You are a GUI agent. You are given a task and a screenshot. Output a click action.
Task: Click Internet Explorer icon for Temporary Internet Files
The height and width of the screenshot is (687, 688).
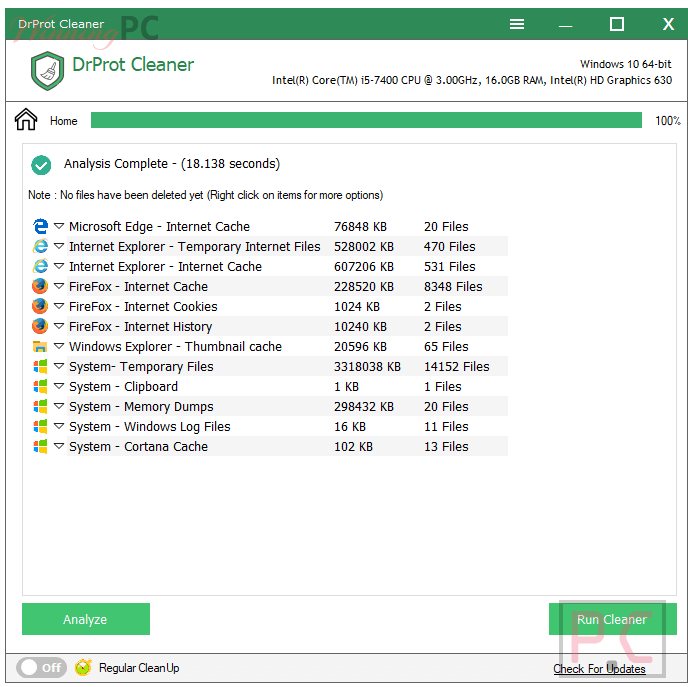click(x=40, y=246)
